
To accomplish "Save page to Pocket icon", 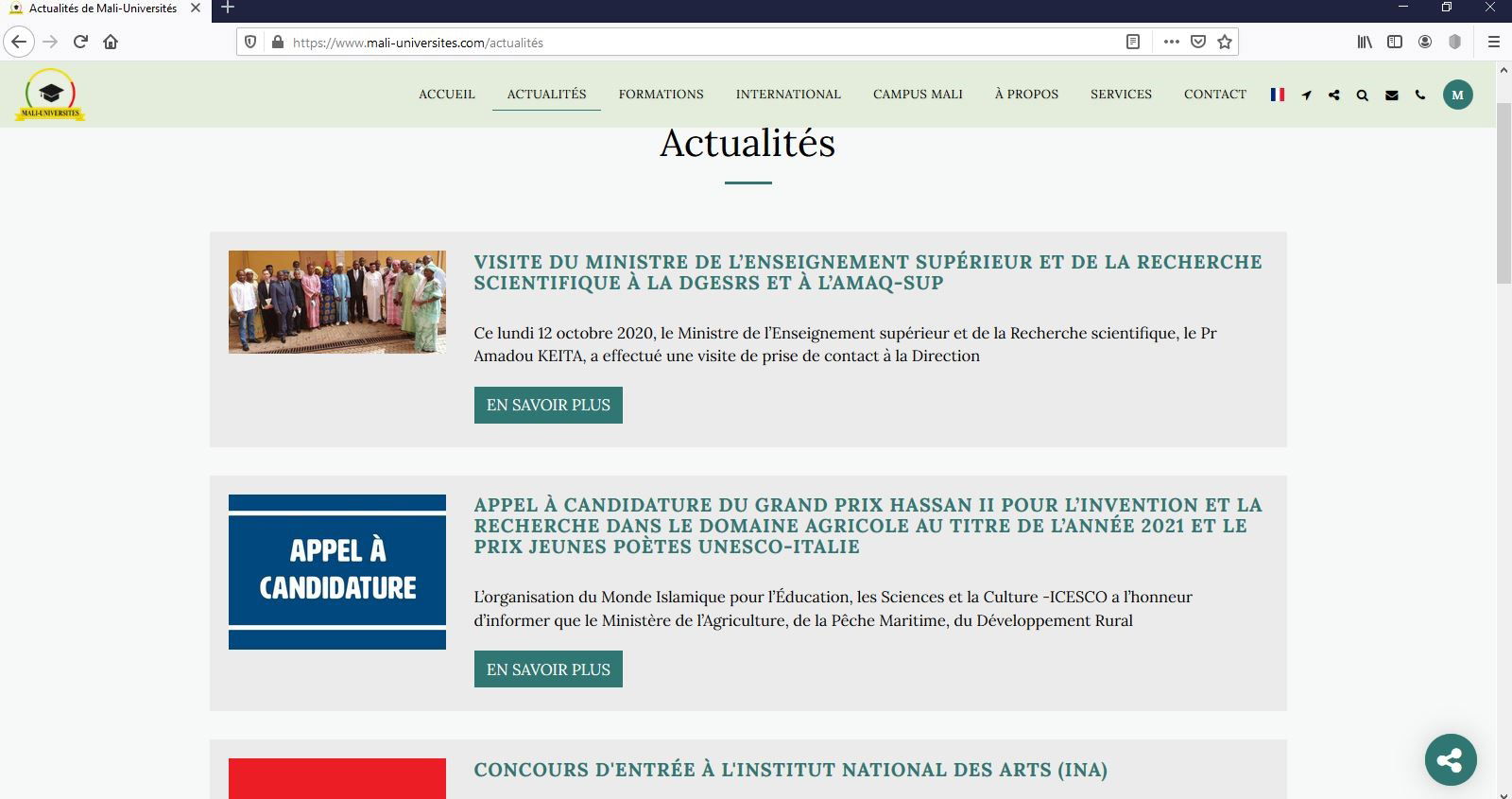I will click(1197, 42).
